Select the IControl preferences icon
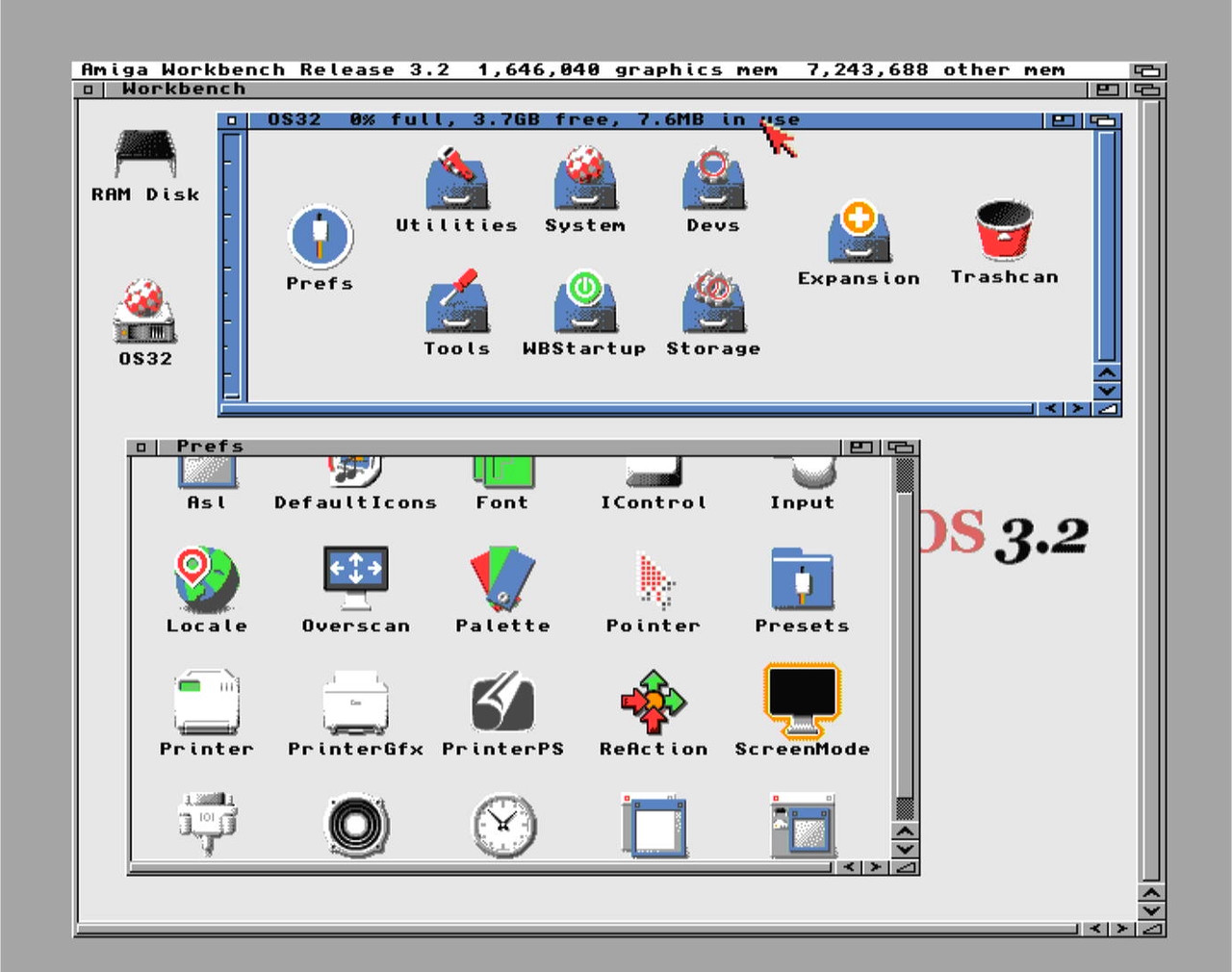The height and width of the screenshot is (972, 1232). [654, 473]
